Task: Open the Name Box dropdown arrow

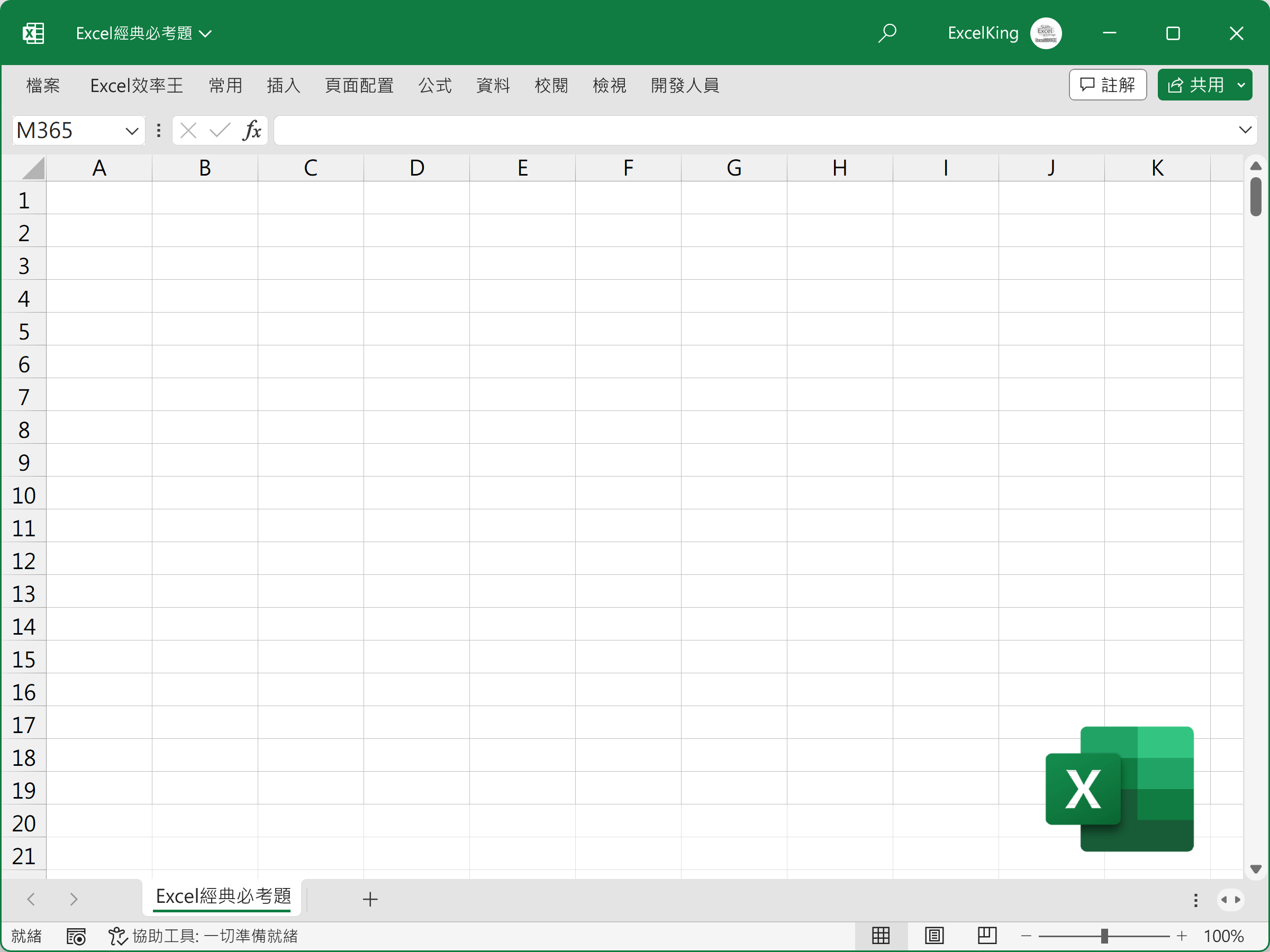Action: (x=131, y=131)
